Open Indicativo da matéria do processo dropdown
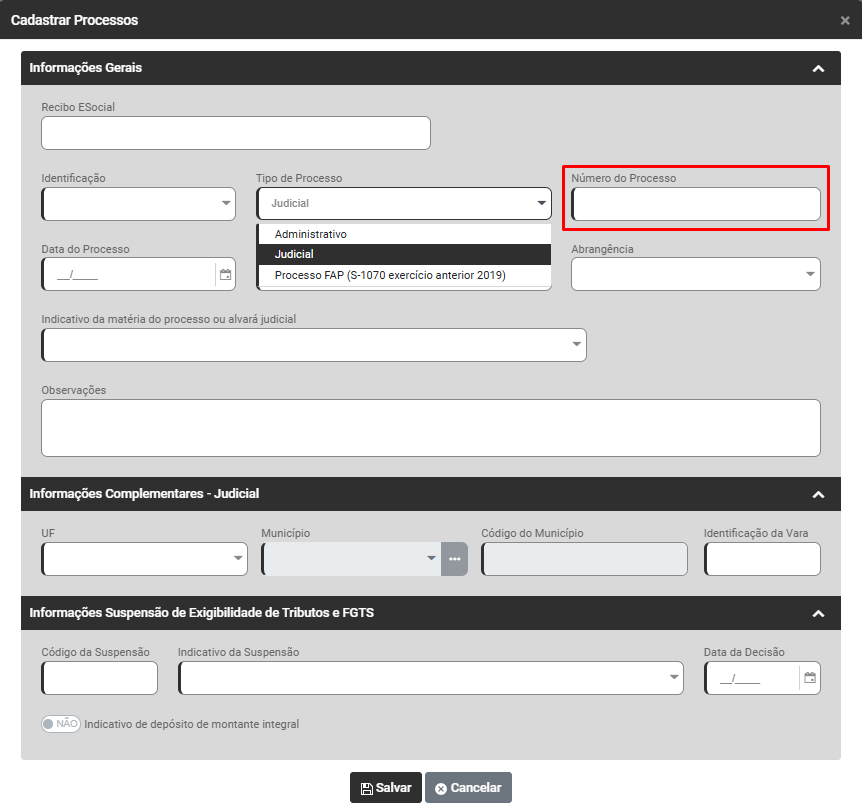The width and height of the screenshot is (862, 811). (x=314, y=345)
